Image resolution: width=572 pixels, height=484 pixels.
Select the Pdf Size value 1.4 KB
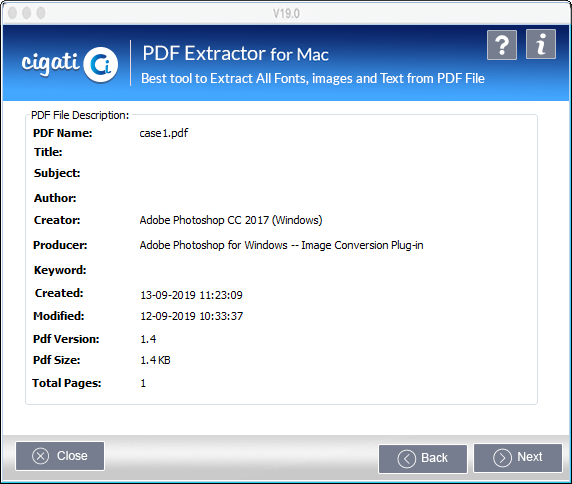coord(155,360)
